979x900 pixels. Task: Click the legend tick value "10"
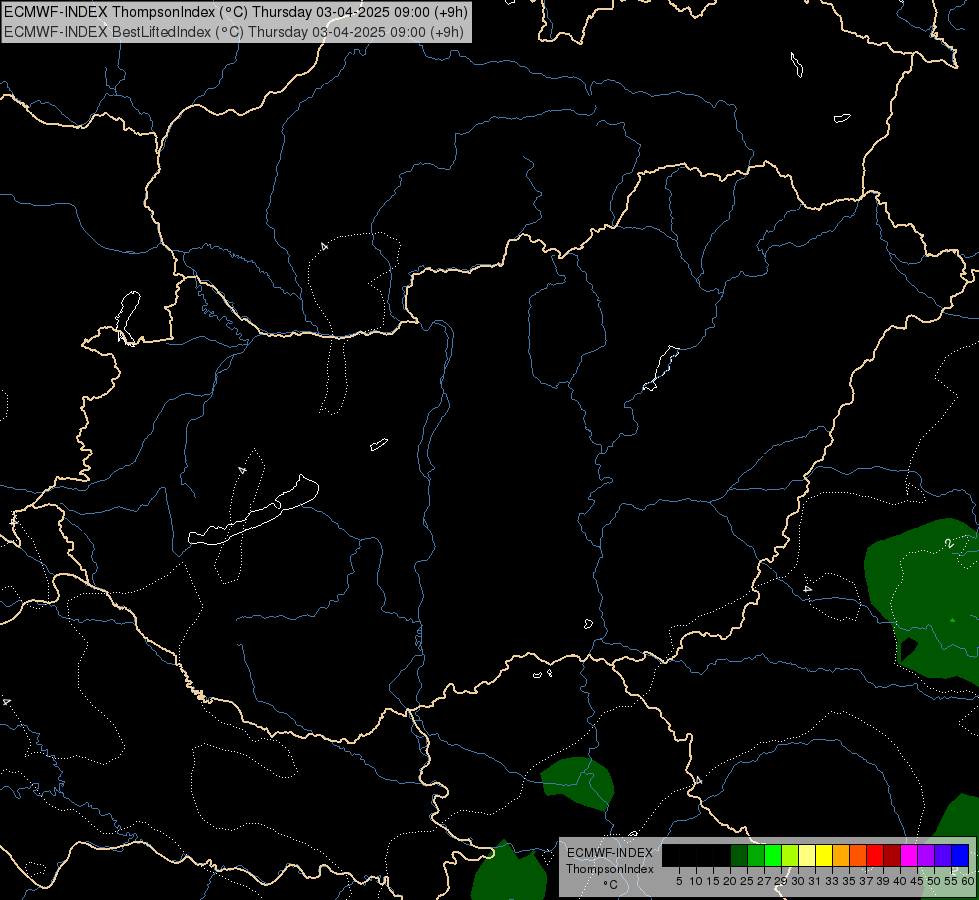pos(696,881)
